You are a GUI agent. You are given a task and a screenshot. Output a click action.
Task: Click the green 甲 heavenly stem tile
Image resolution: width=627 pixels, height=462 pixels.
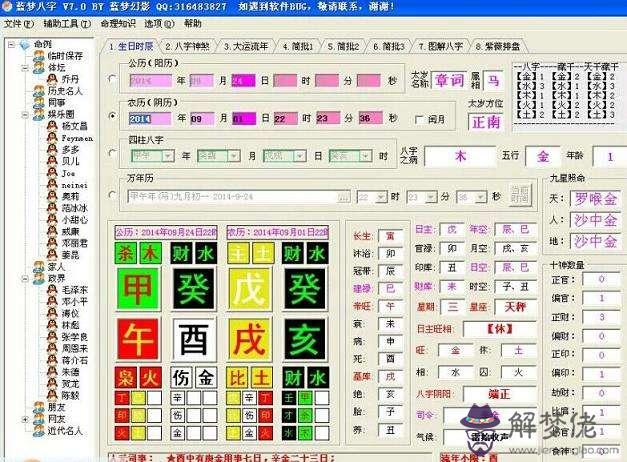[137, 289]
